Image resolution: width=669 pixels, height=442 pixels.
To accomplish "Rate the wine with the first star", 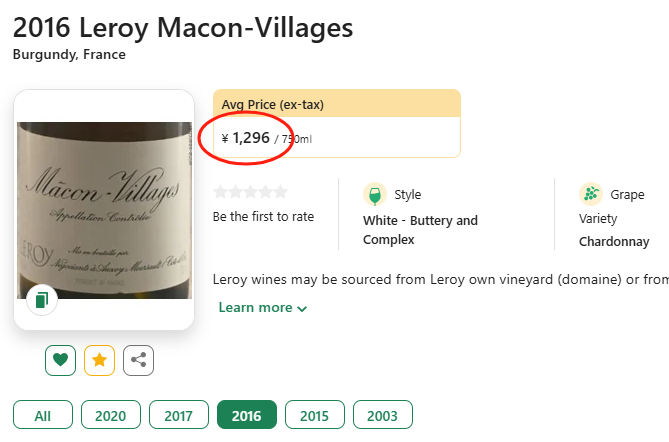I will (220, 192).
